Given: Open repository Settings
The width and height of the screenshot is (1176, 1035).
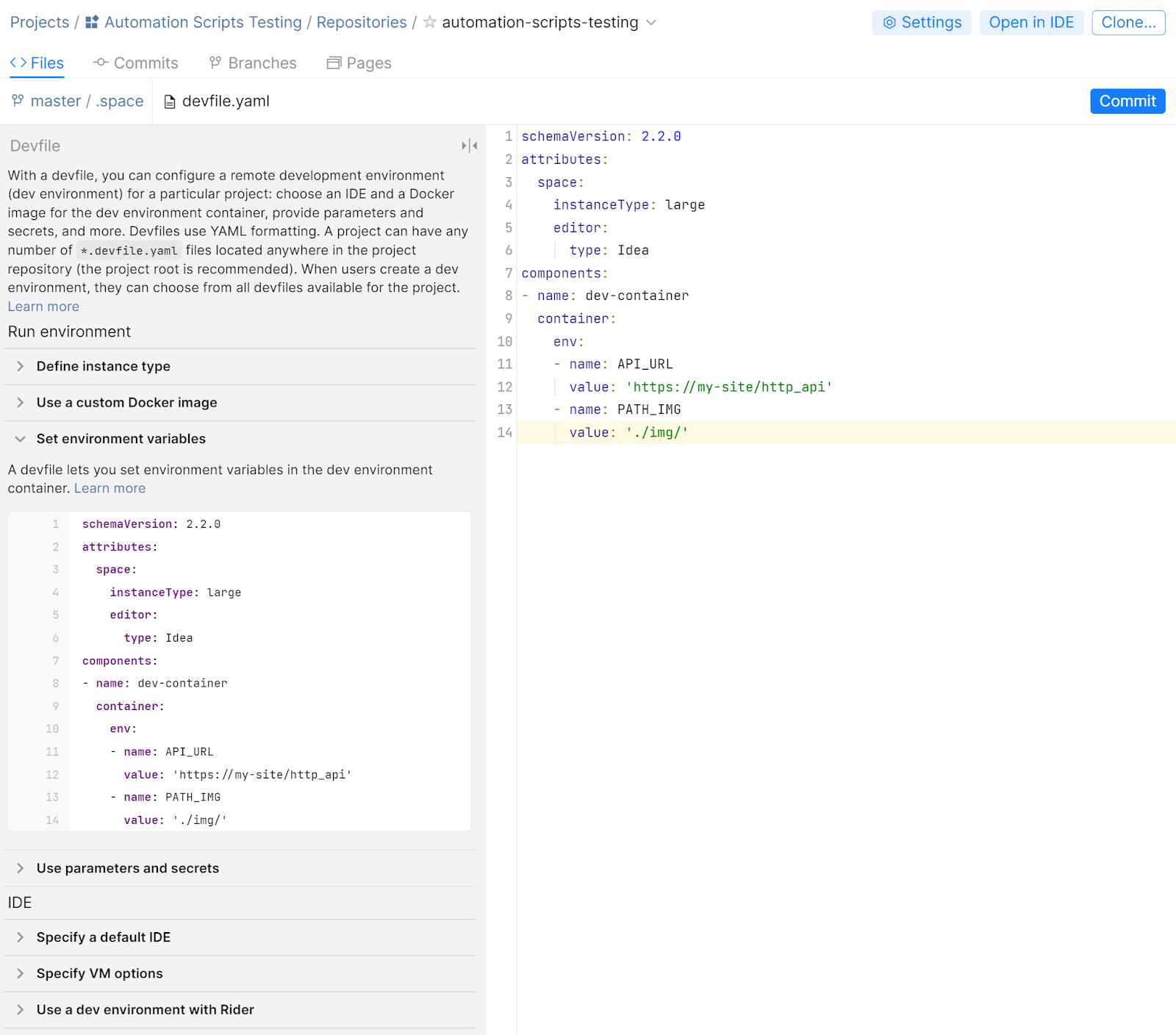Looking at the screenshot, I should 922,23.
